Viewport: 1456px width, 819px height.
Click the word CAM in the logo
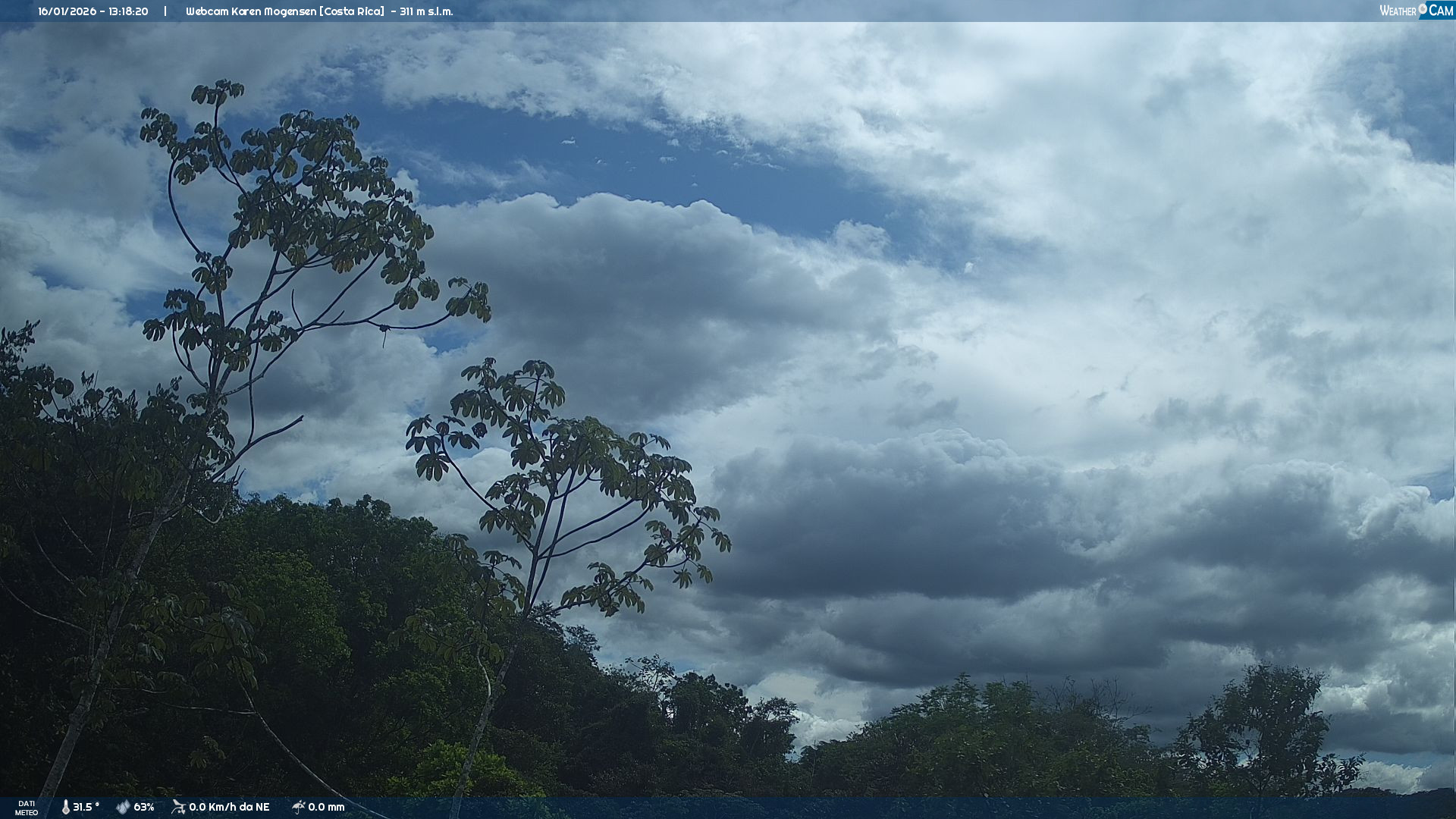1440,11
